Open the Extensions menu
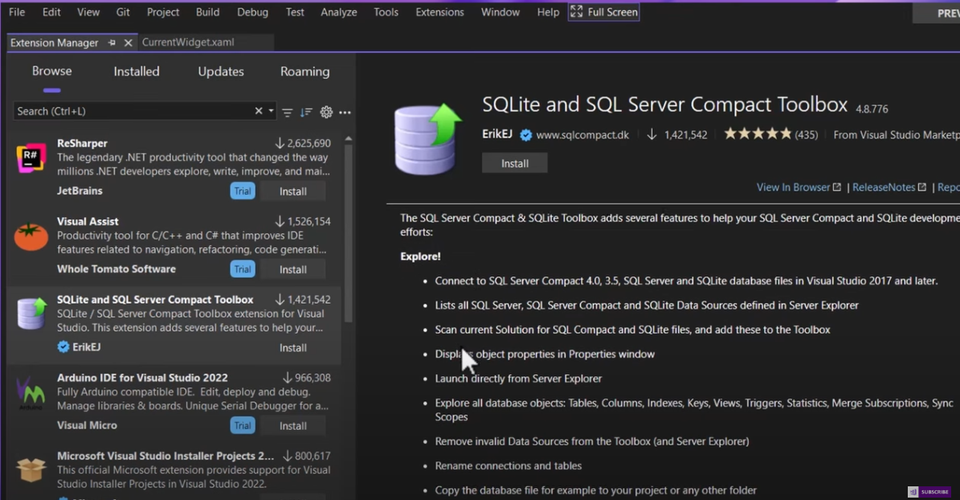The width and height of the screenshot is (960, 500). tap(440, 12)
